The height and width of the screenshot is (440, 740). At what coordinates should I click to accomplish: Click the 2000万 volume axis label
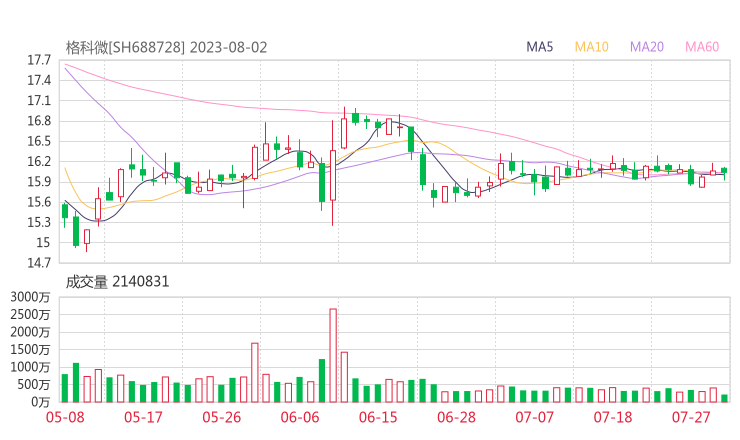point(30,332)
